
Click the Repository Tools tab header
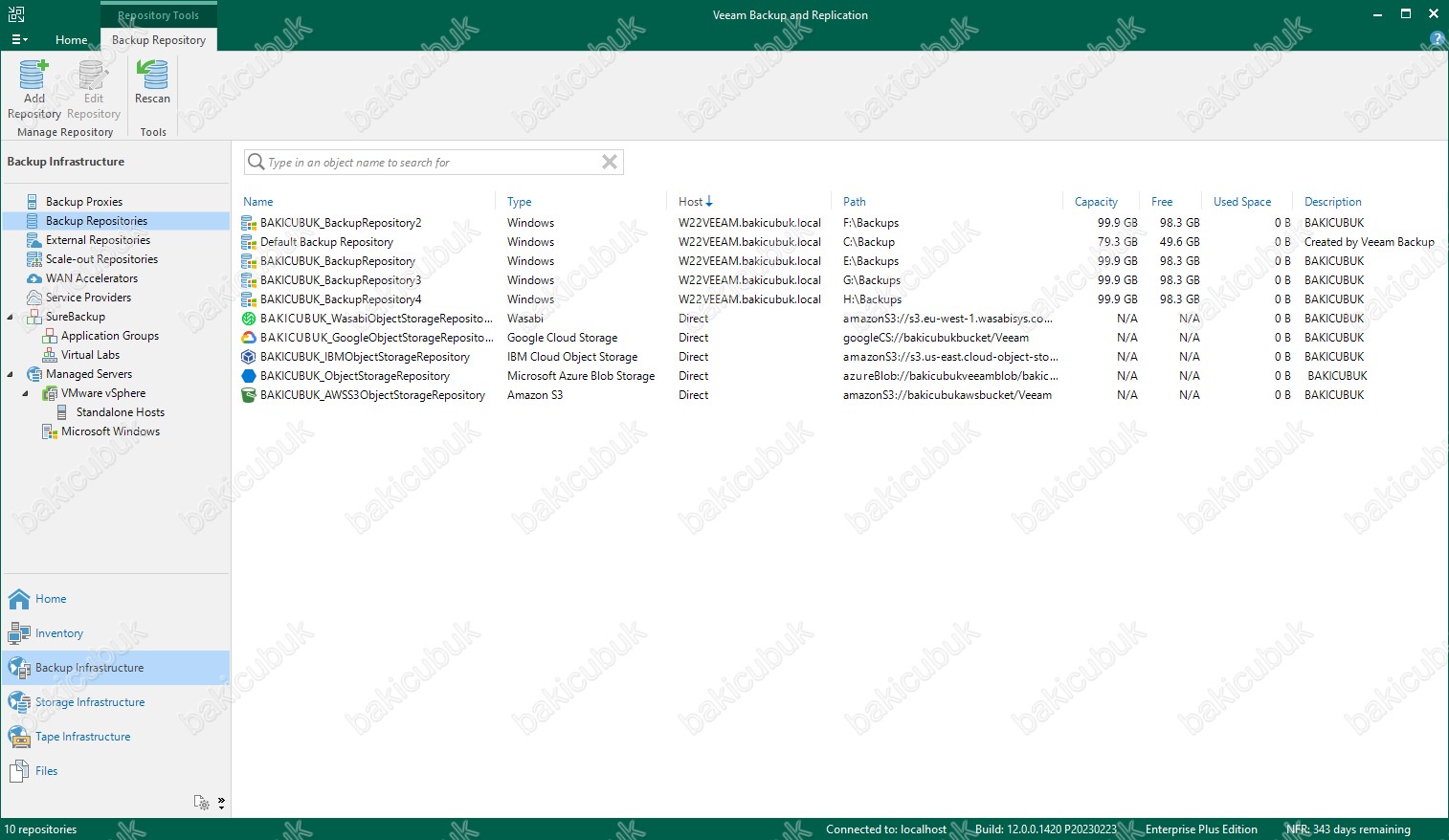[159, 15]
